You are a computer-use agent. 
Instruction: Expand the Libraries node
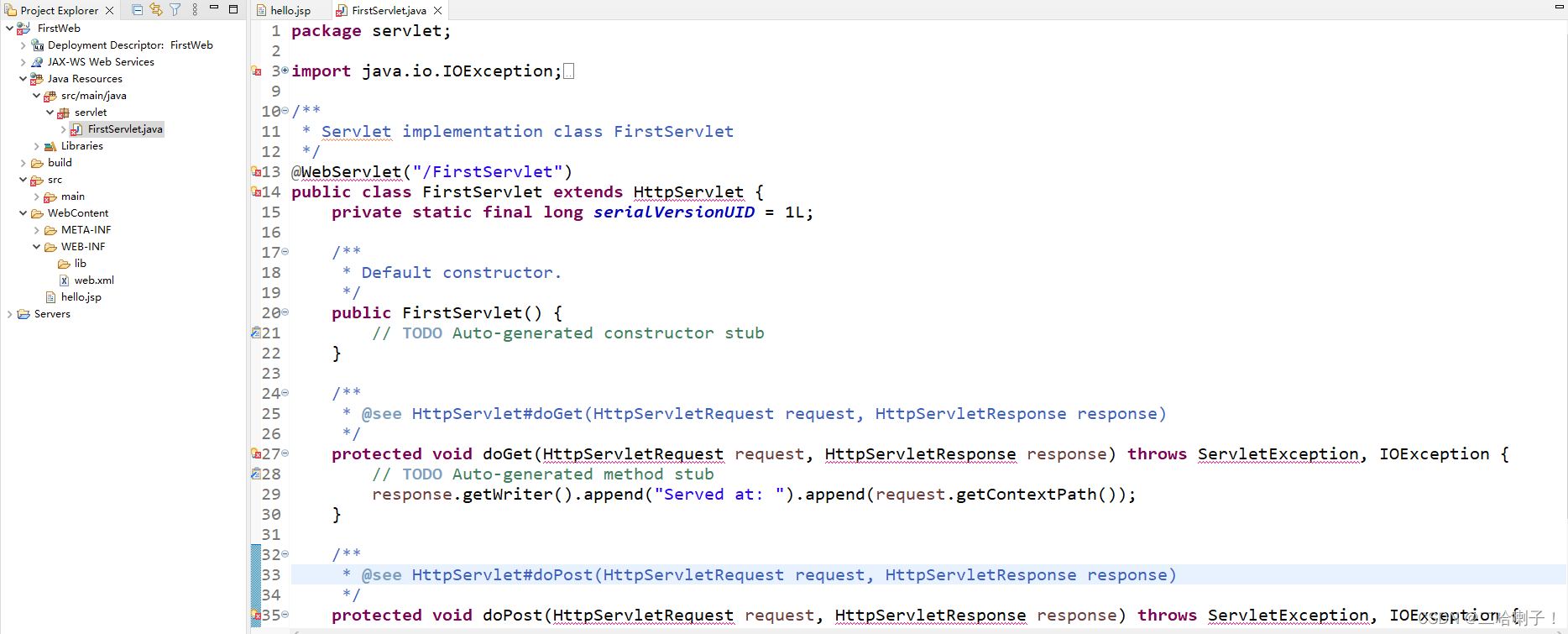coord(36,146)
